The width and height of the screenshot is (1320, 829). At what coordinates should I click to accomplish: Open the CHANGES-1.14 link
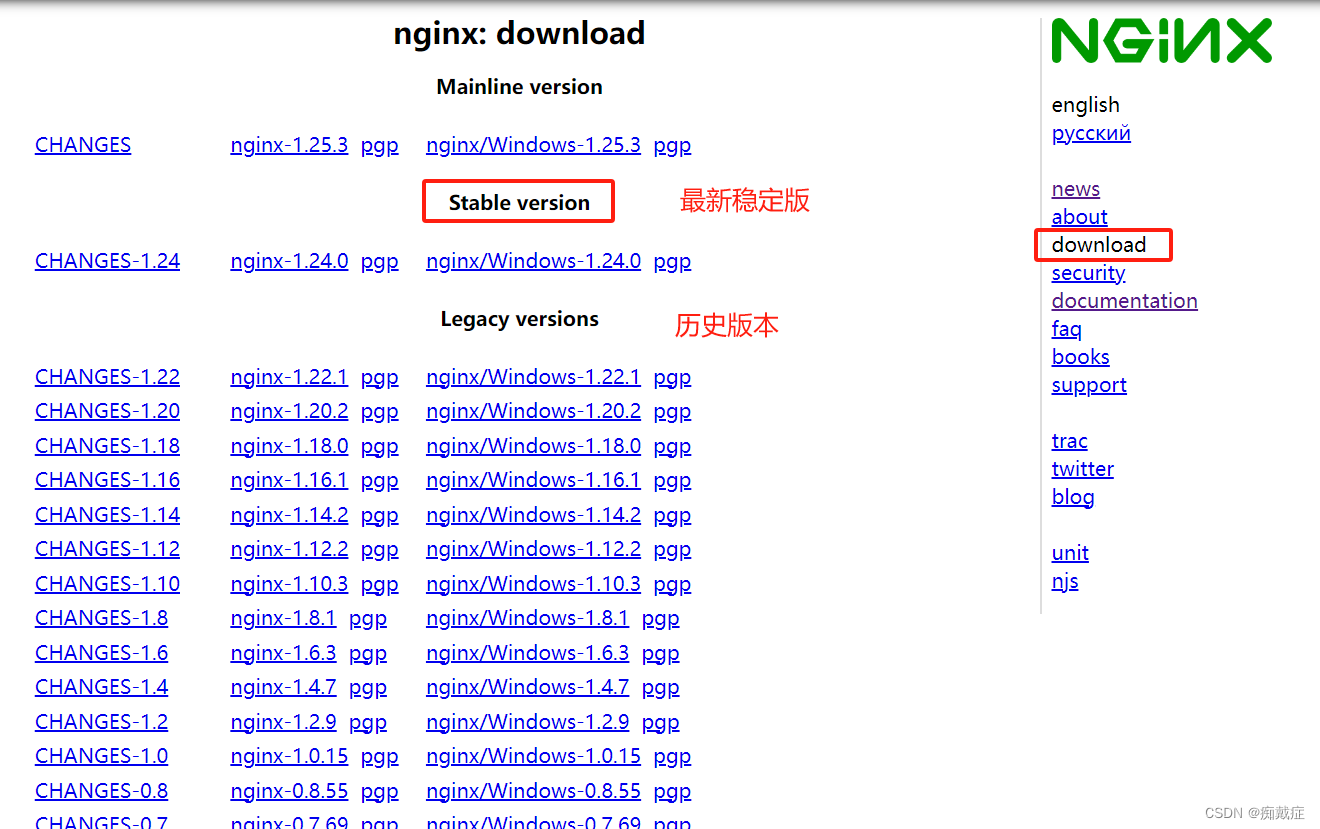click(108, 515)
